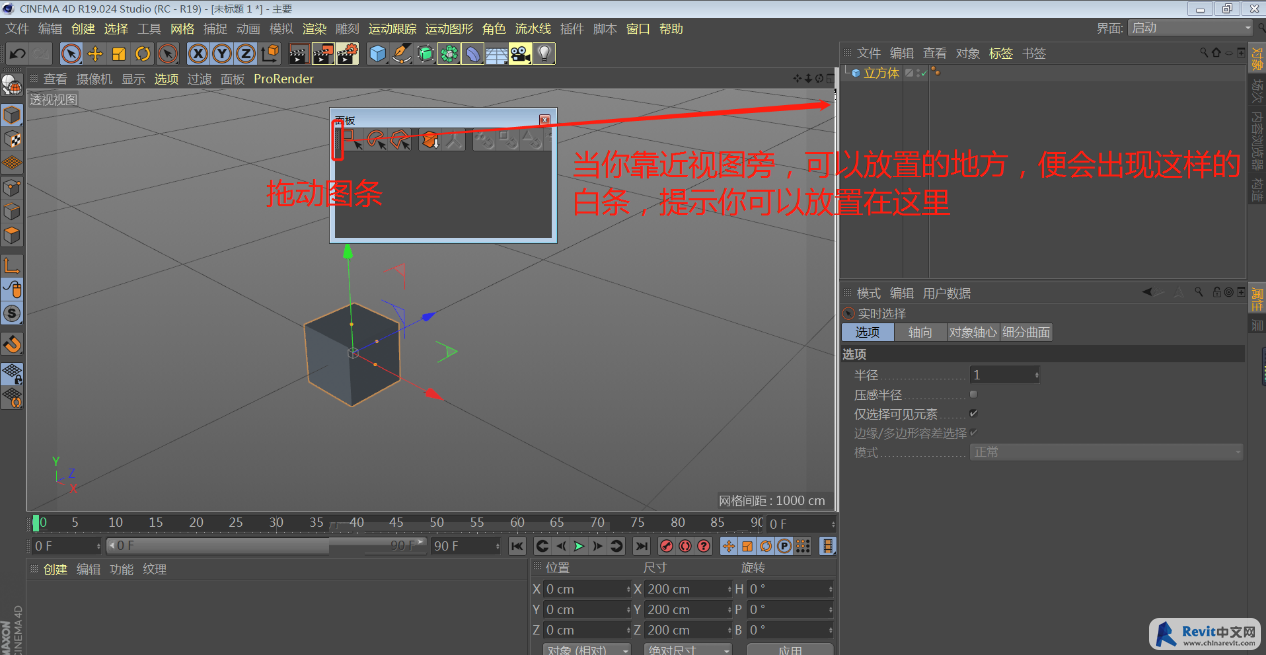Select the Live Selection tool in the top toolbar

(71, 54)
